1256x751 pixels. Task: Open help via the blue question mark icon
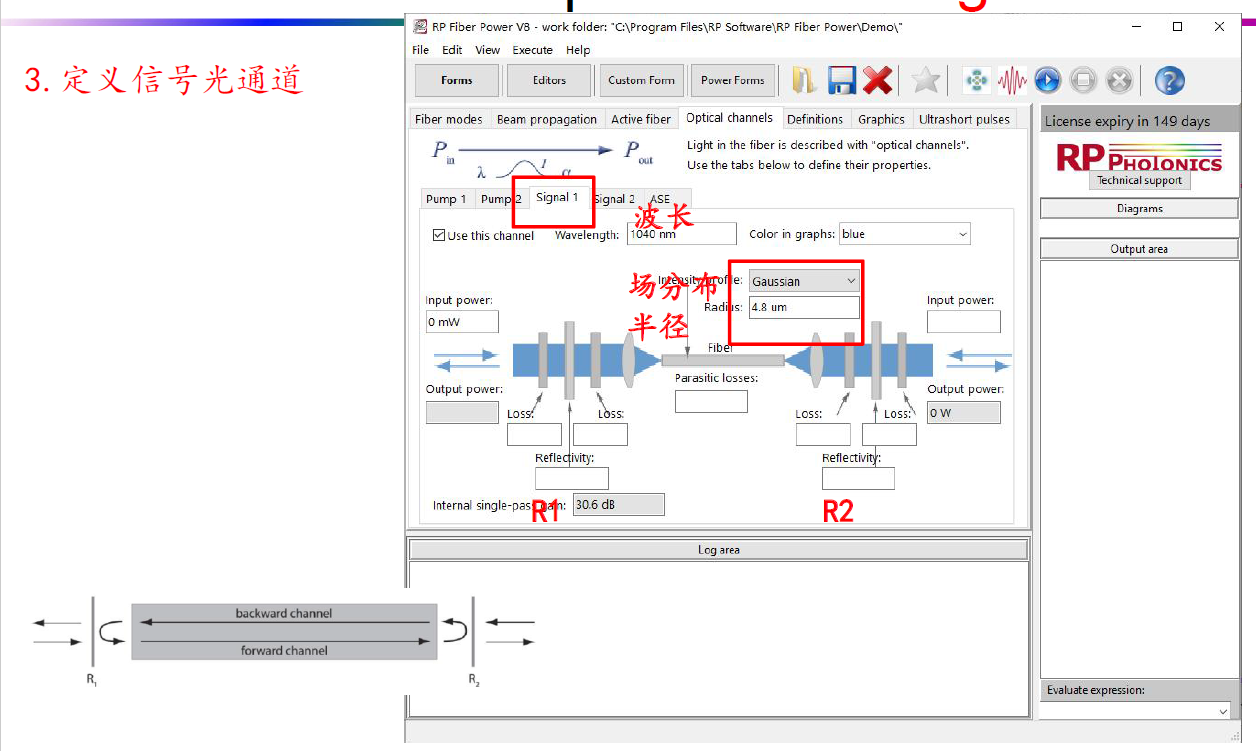click(x=1169, y=80)
